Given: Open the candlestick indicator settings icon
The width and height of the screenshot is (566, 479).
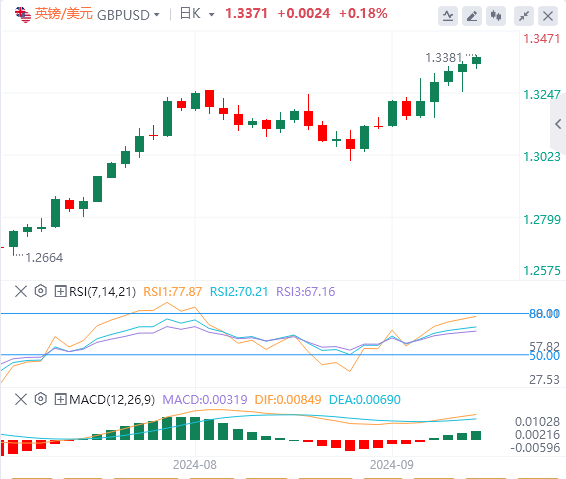Looking at the screenshot, I should pyautogui.click(x=496, y=16).
